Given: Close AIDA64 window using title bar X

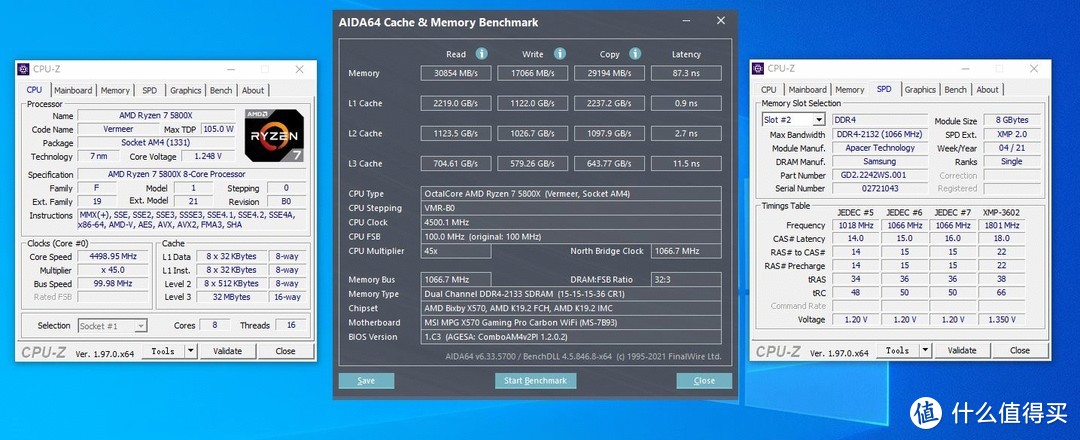Looking at the screenshot, I should (720, 22).
